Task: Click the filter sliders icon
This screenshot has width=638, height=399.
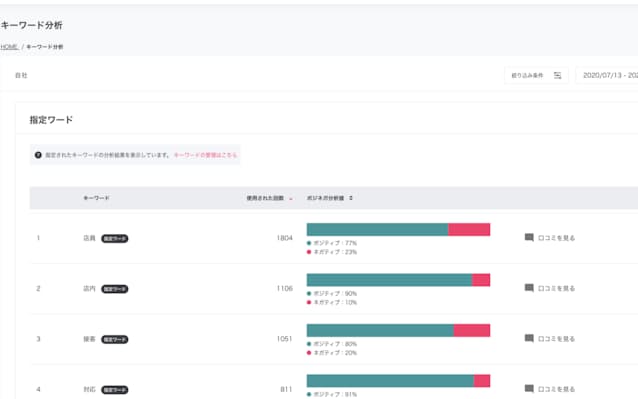Action: click(x=557, y=75)
